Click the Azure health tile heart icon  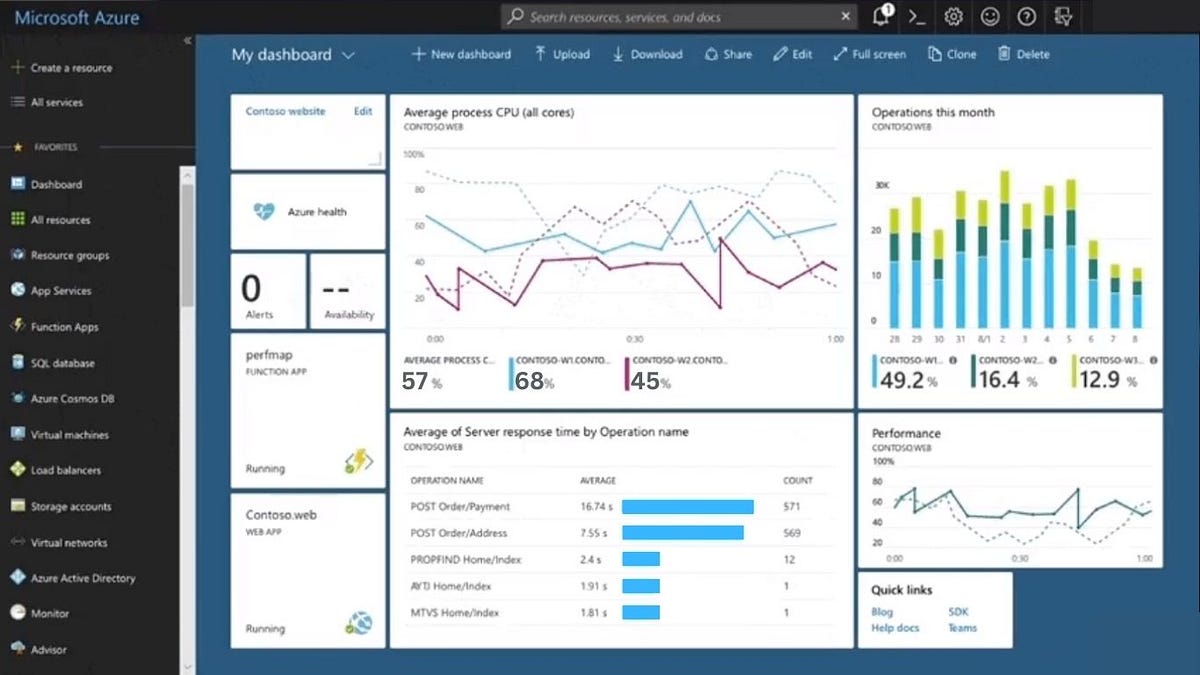[263, 211]
